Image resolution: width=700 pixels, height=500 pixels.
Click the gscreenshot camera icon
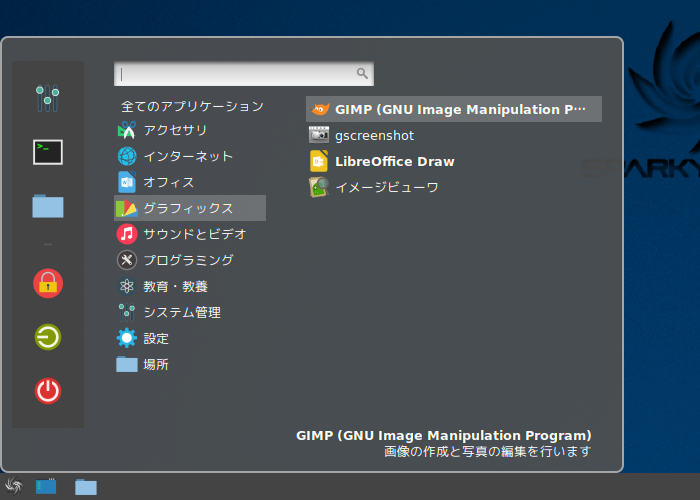[x=319, y=135]
